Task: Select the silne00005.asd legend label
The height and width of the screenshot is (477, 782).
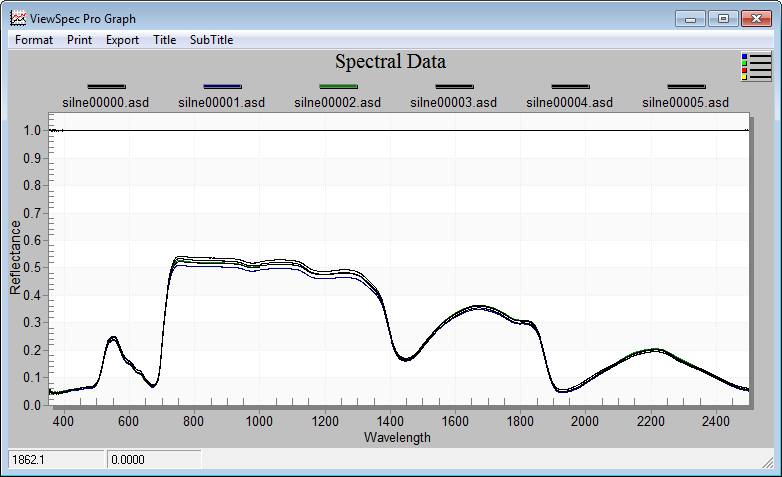Action: (x=686, y=102)
